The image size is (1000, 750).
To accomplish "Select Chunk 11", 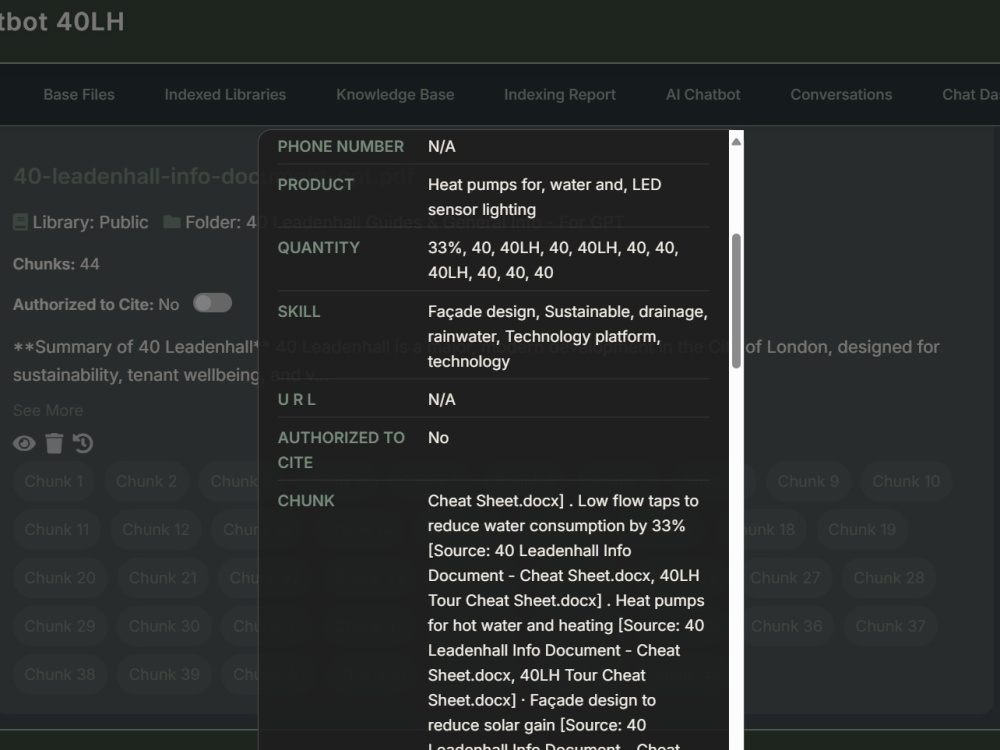I will click(x=57, y=529).
